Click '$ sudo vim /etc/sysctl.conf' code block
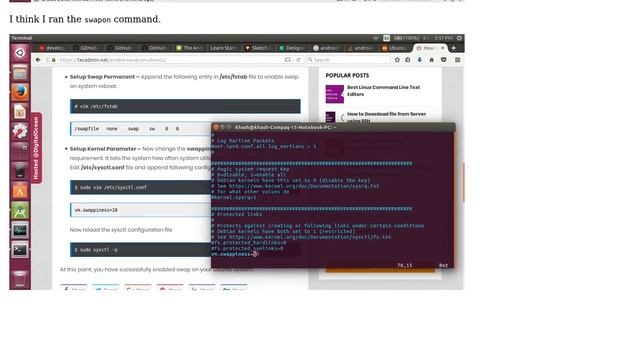Screen dimensions: 640x360 pos(140,187)
